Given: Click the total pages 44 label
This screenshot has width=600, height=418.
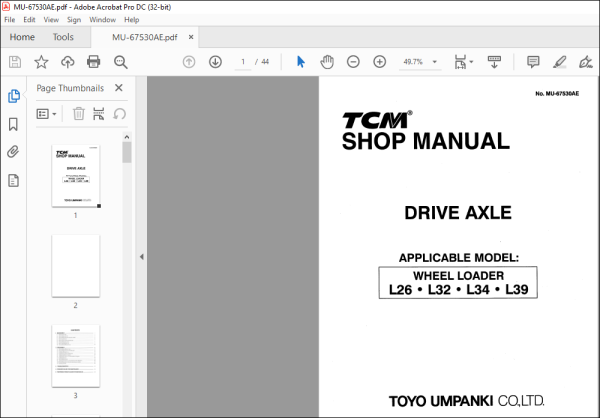Looking at the screenshot, I should (x=265, y=62).
